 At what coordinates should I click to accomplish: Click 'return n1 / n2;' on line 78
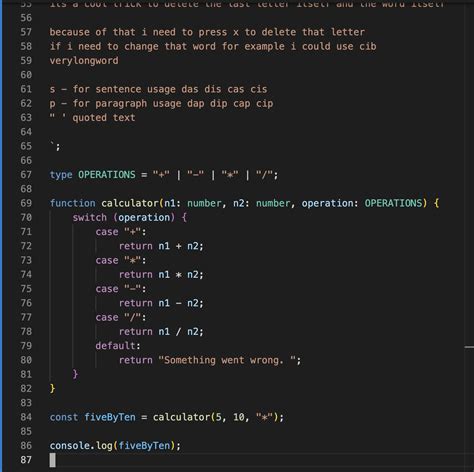[161, 332]
